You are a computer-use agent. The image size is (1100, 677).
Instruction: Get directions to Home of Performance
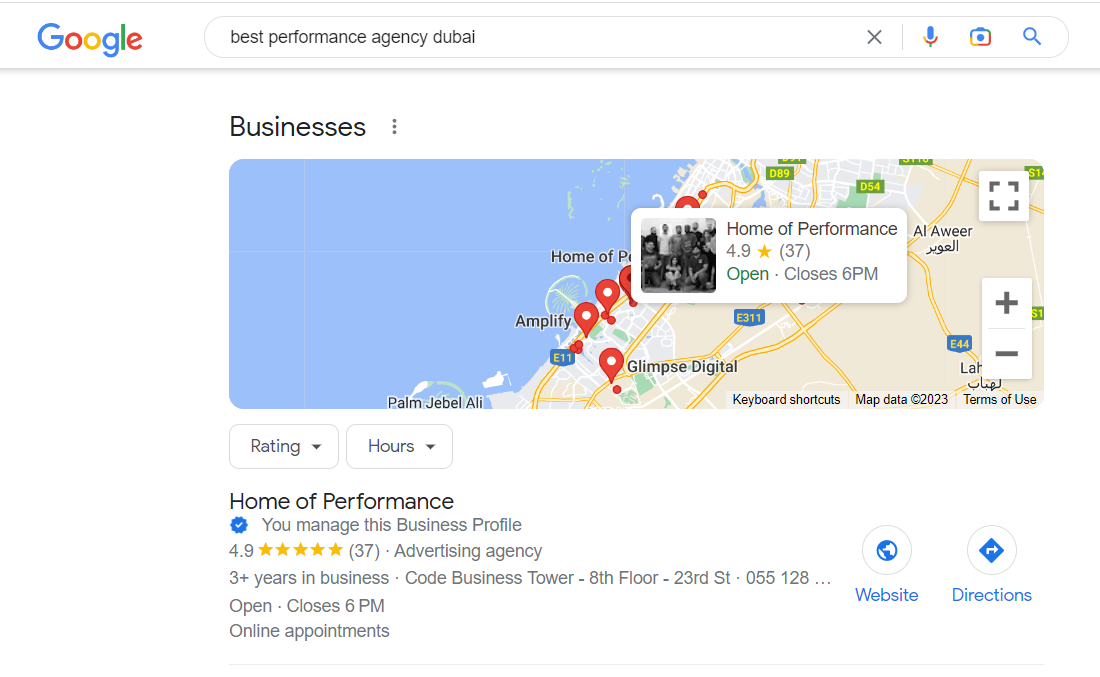(991, 565)
